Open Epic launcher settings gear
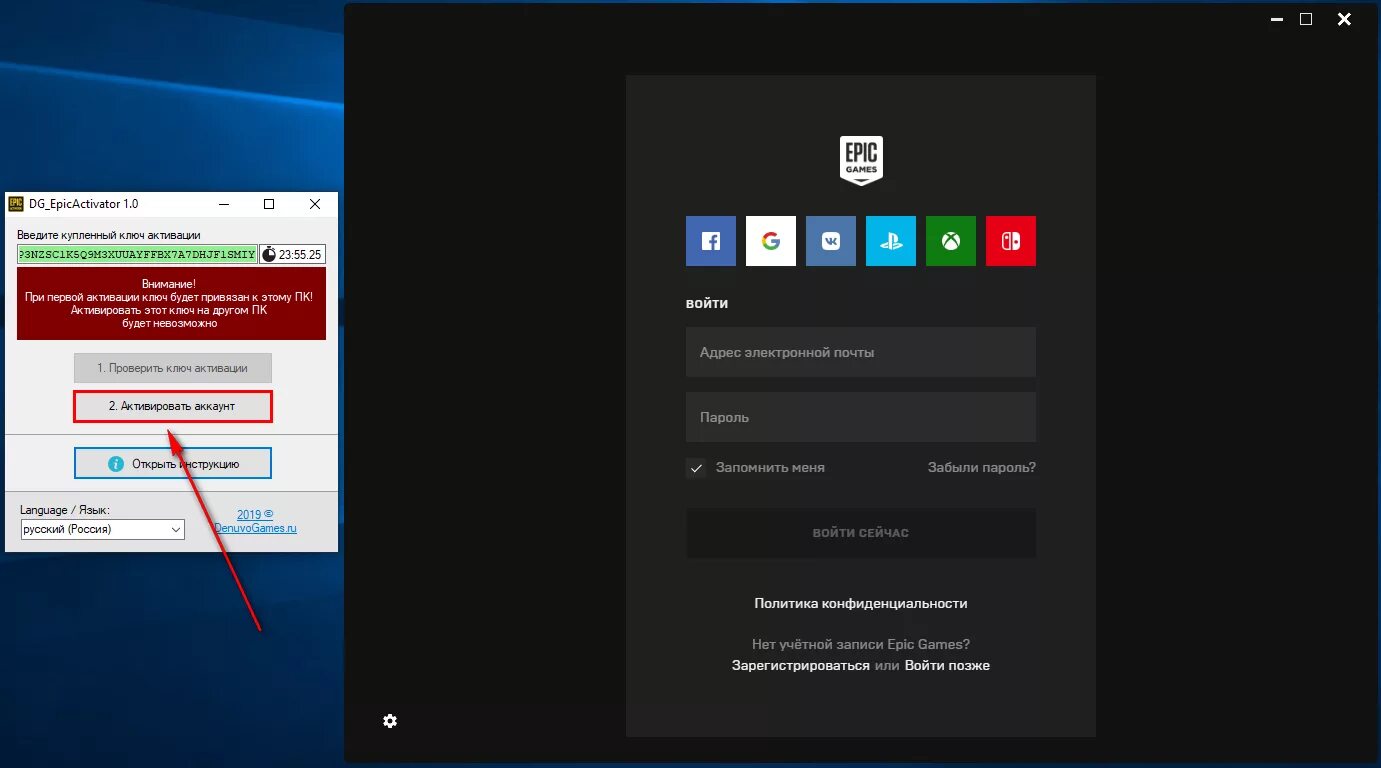Screen dimensions: 1381x768 click(x=390, y=721)
